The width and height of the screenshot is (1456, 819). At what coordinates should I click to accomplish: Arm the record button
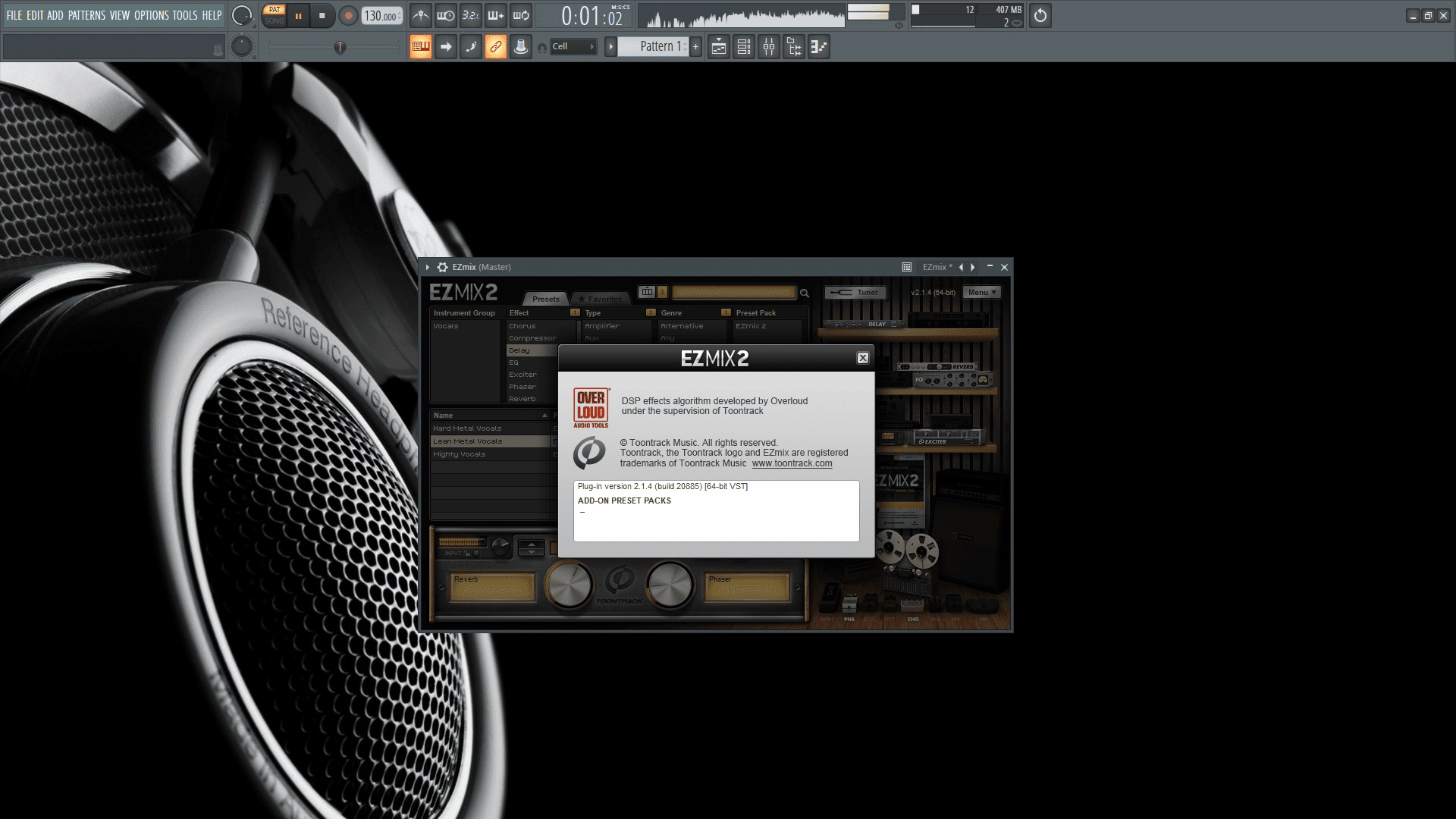pos(348,15)
